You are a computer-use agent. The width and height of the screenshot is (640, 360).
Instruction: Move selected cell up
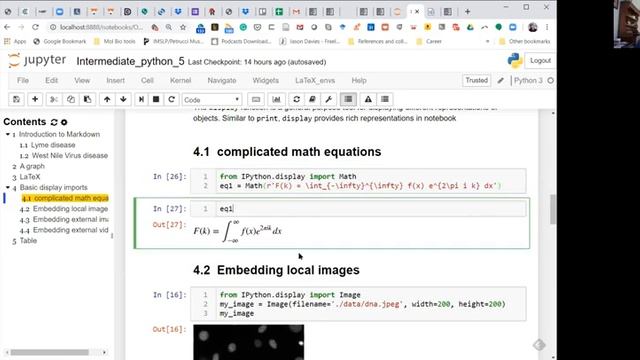(107, 99)
